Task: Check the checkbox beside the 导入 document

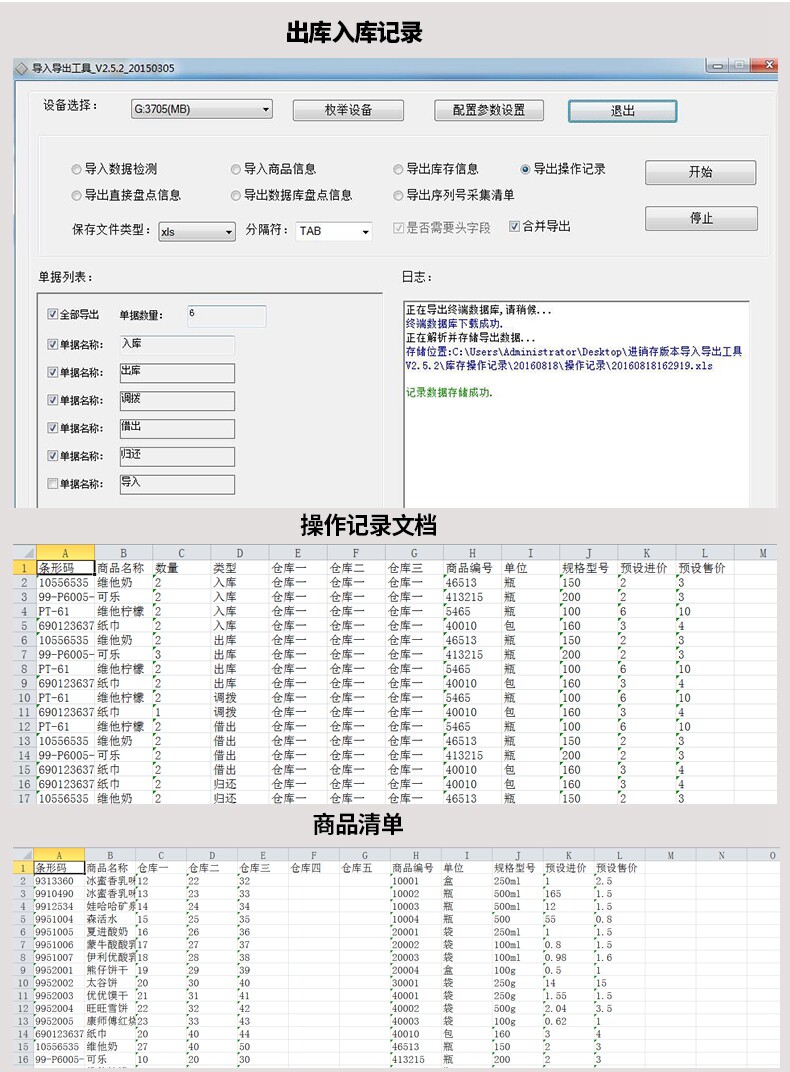Action: pyautogui.click(x=53, y=483)
